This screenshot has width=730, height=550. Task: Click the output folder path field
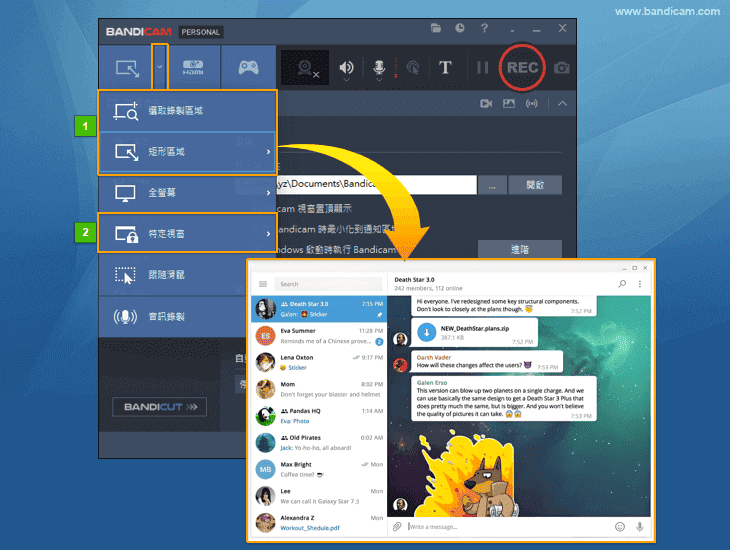pos(356,184)
